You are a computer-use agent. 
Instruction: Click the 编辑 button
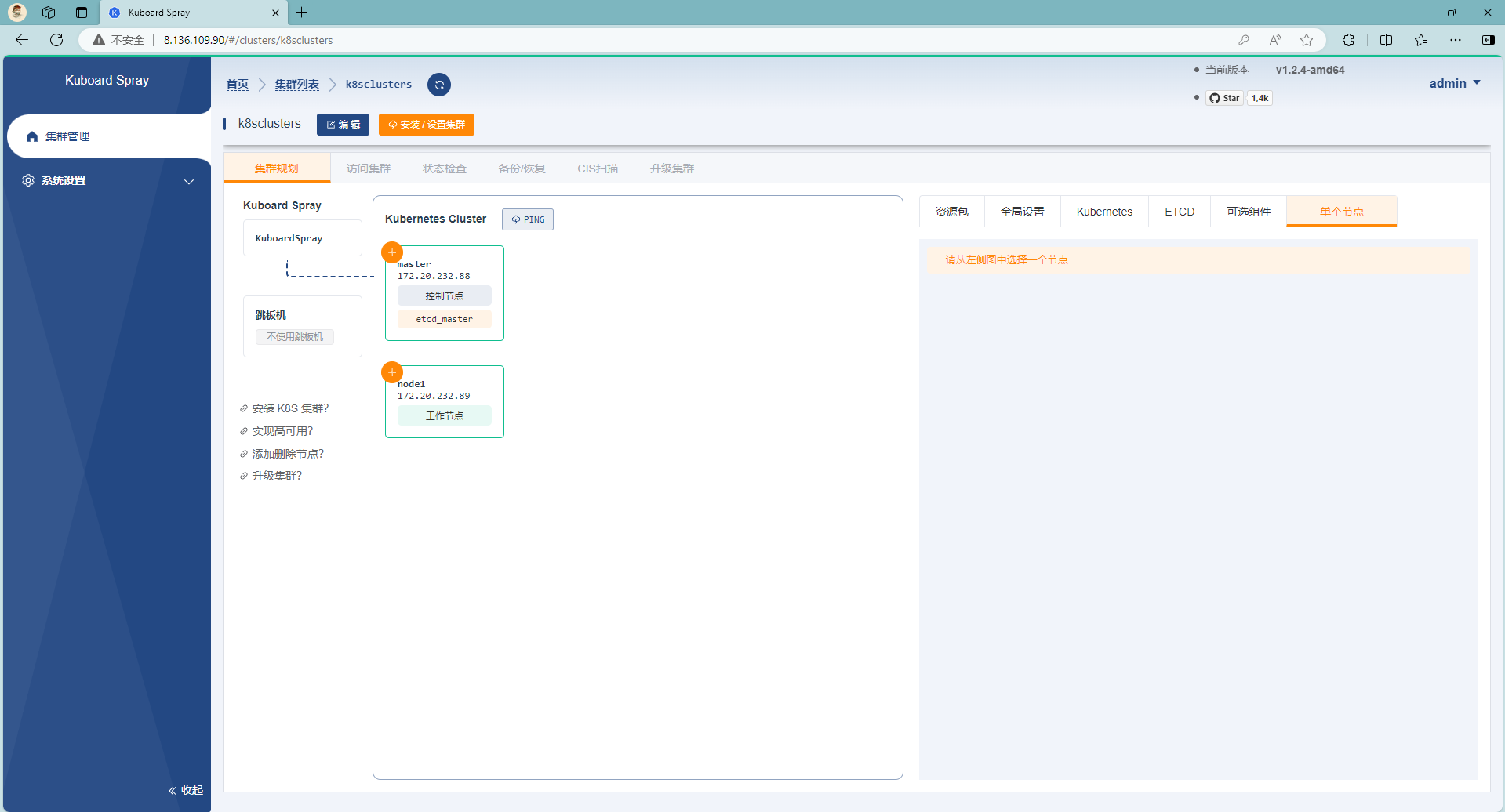coord(343,125)
